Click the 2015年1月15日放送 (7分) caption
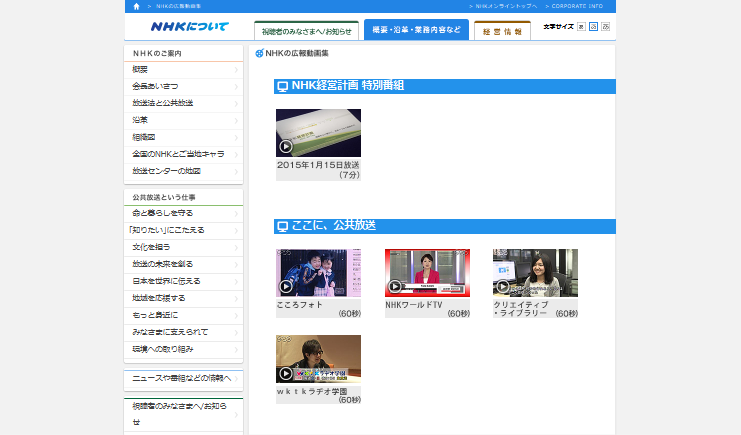The height and width of the screenshot is (435, 741). (x=319, y=170)
